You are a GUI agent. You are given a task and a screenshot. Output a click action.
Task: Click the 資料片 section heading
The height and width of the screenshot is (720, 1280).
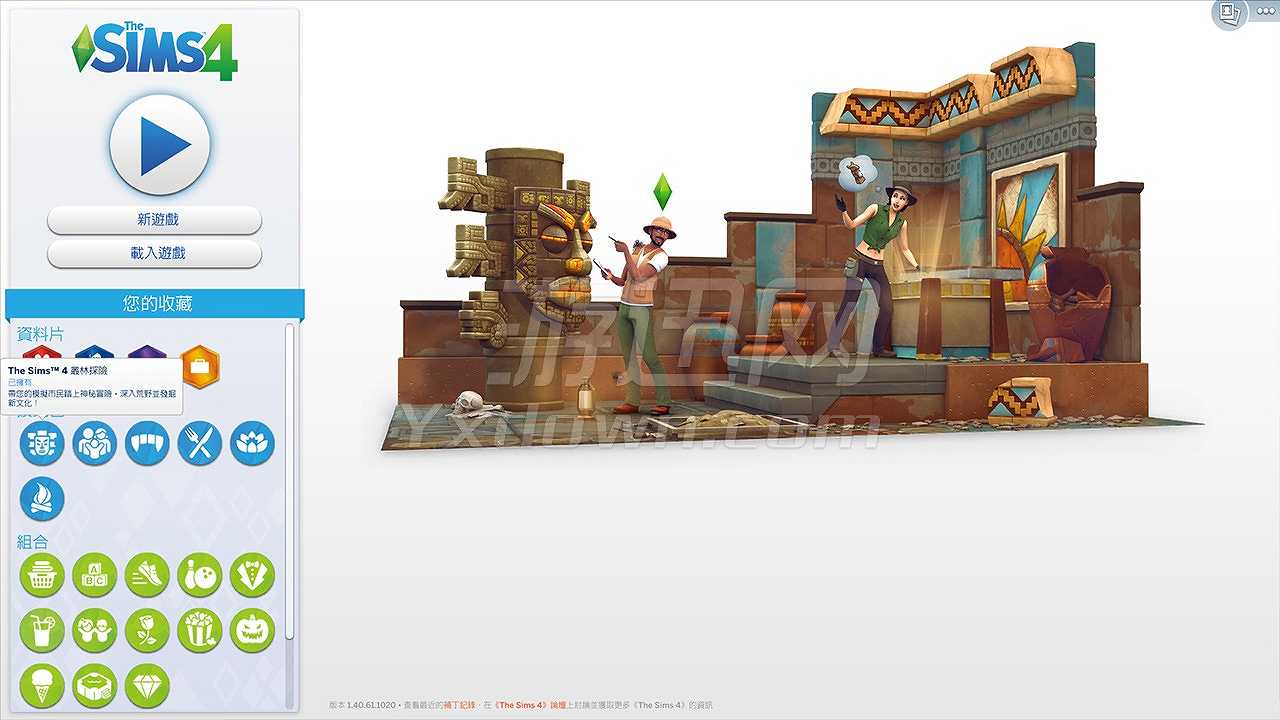coord(40,334)
